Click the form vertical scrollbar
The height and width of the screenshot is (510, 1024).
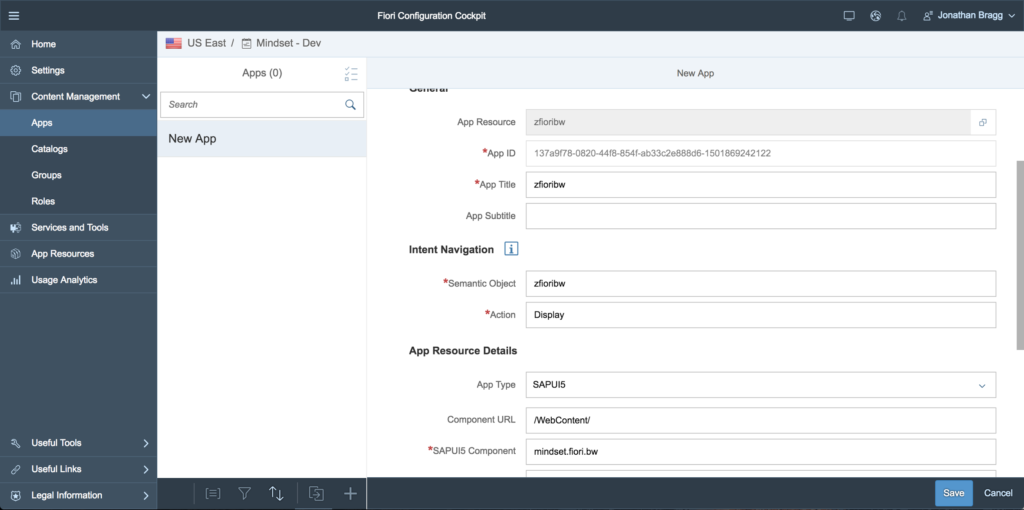1020,255
